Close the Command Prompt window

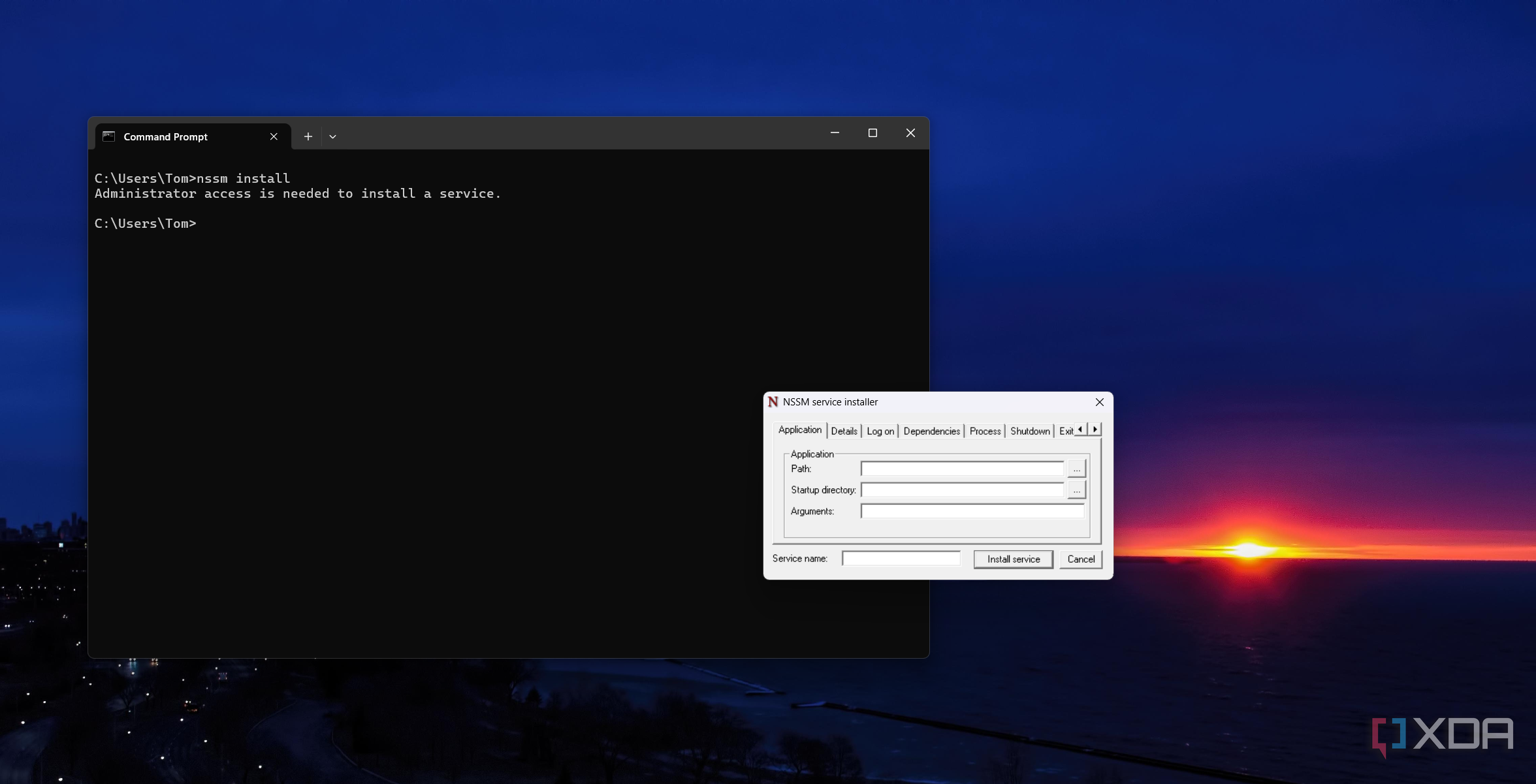(910, 133)
